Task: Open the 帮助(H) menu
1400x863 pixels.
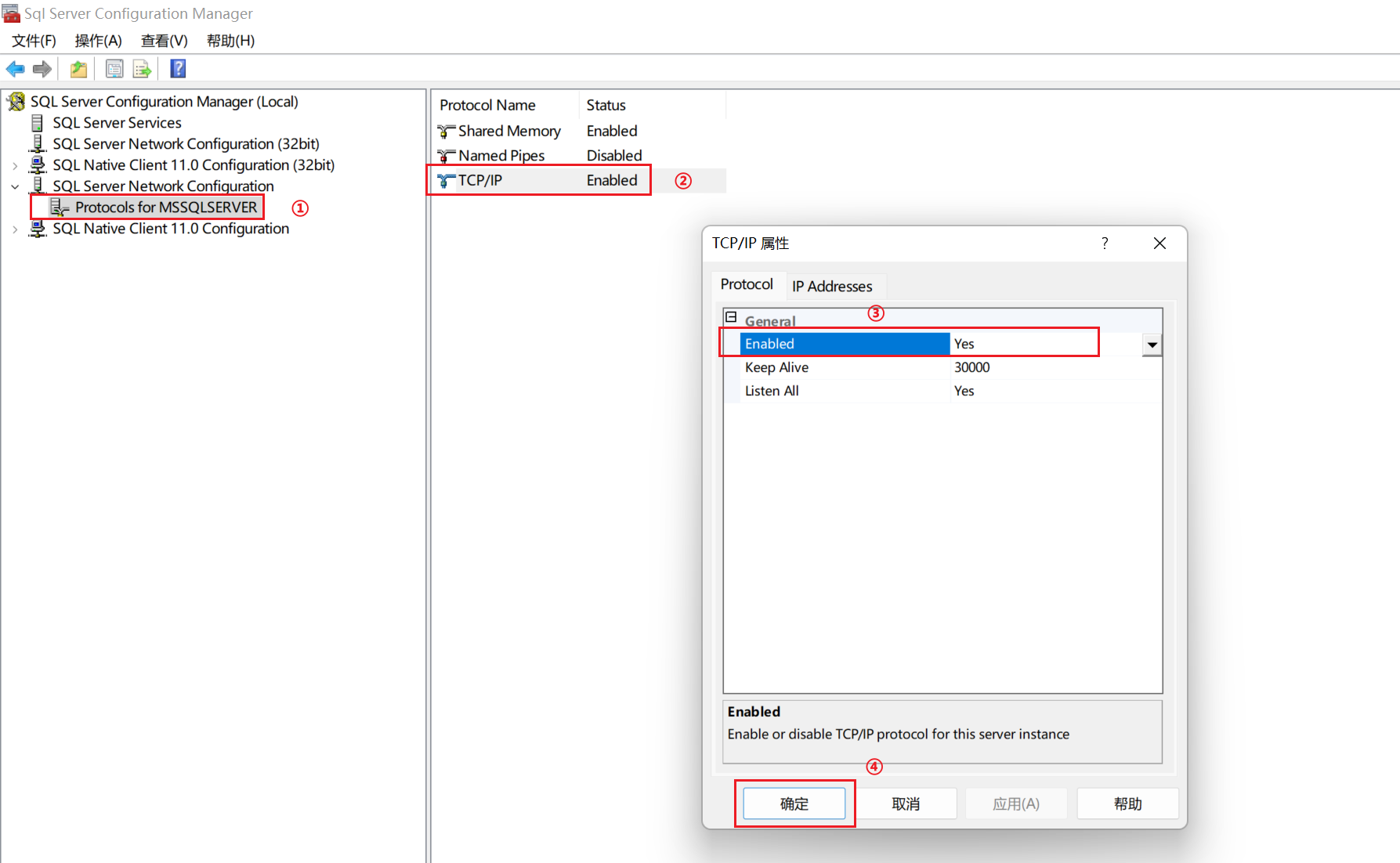Action: pos(231,41)
